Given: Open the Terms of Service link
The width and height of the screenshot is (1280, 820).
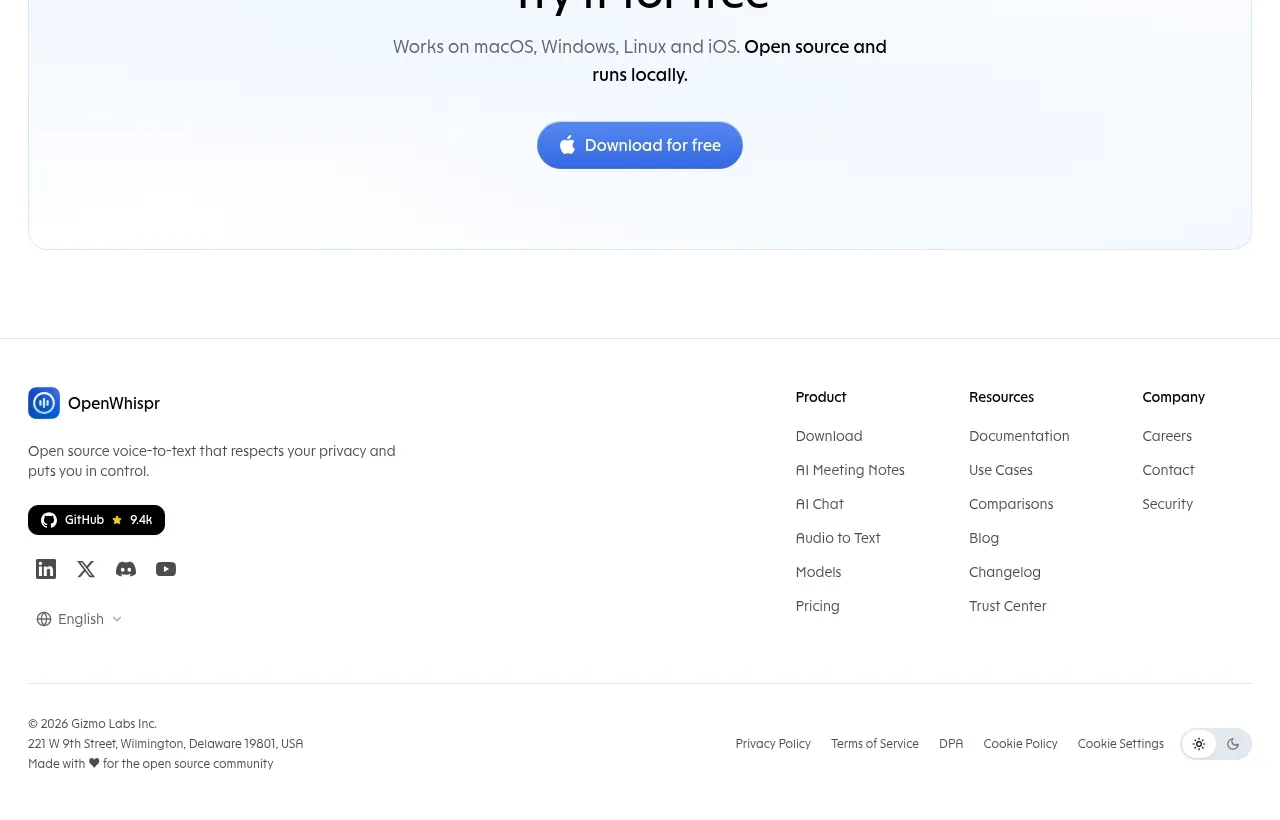Looking at the screenshot, I should point(875,744).
